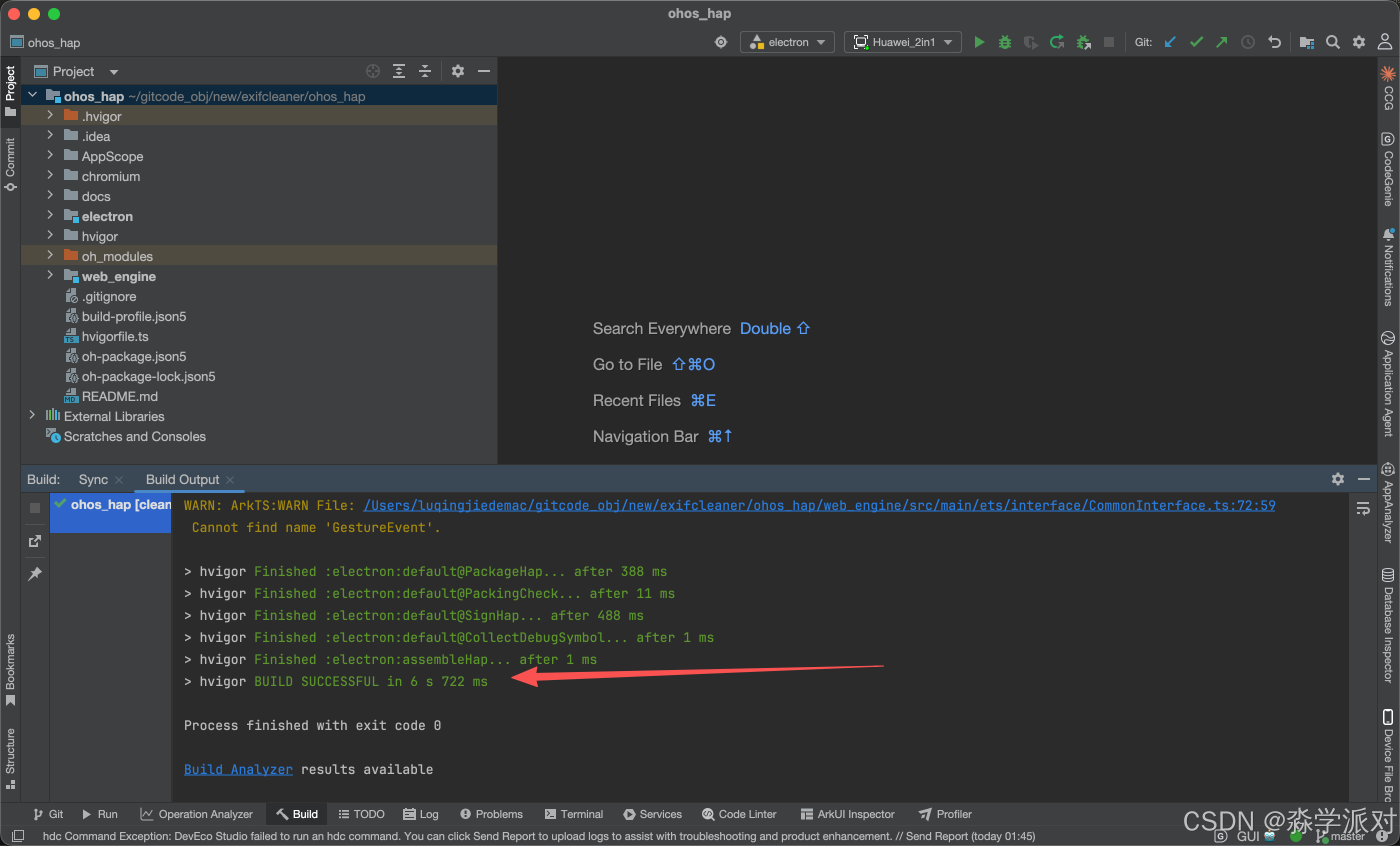Open Build panel settings gear
Viewport: 1400px width, 846px height.
(x=1338, y=479)
